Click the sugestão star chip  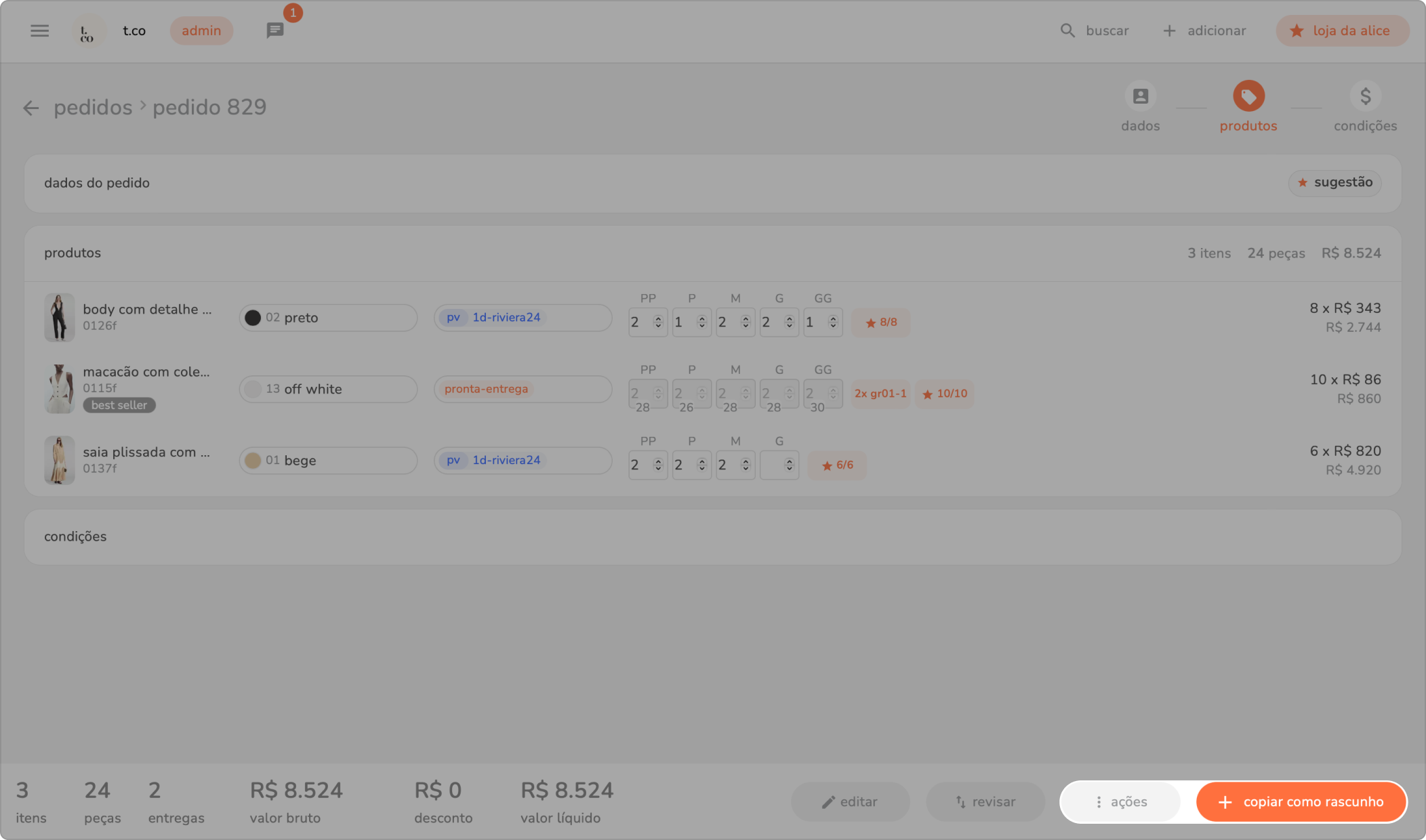click(x=1334, y=182)
